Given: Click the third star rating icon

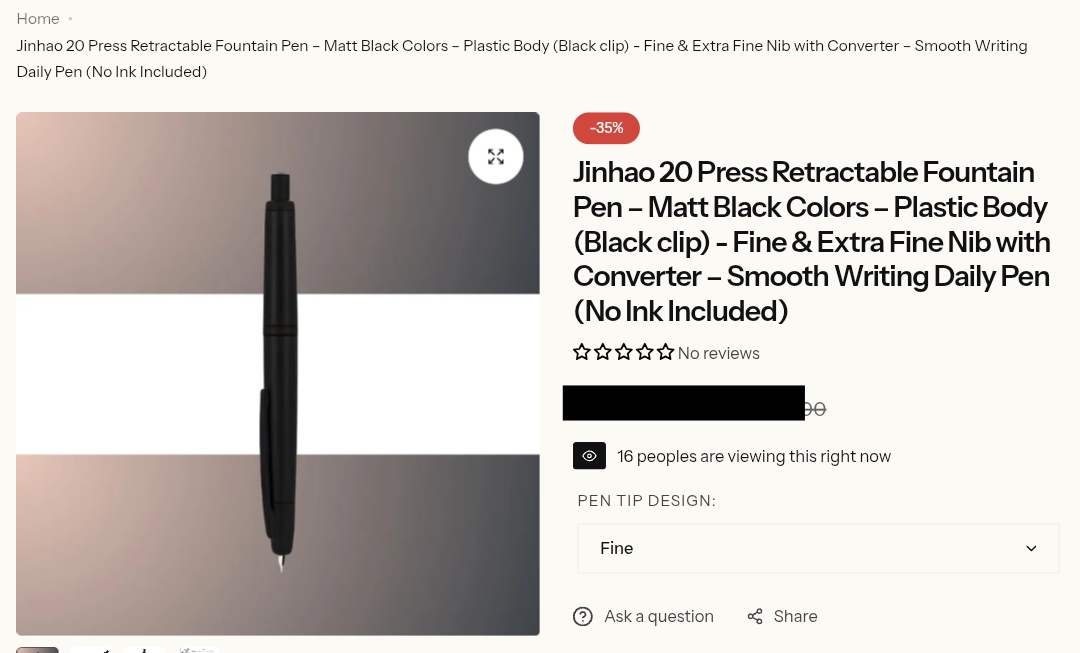Looking at the screenshot, I should (624, 352).
